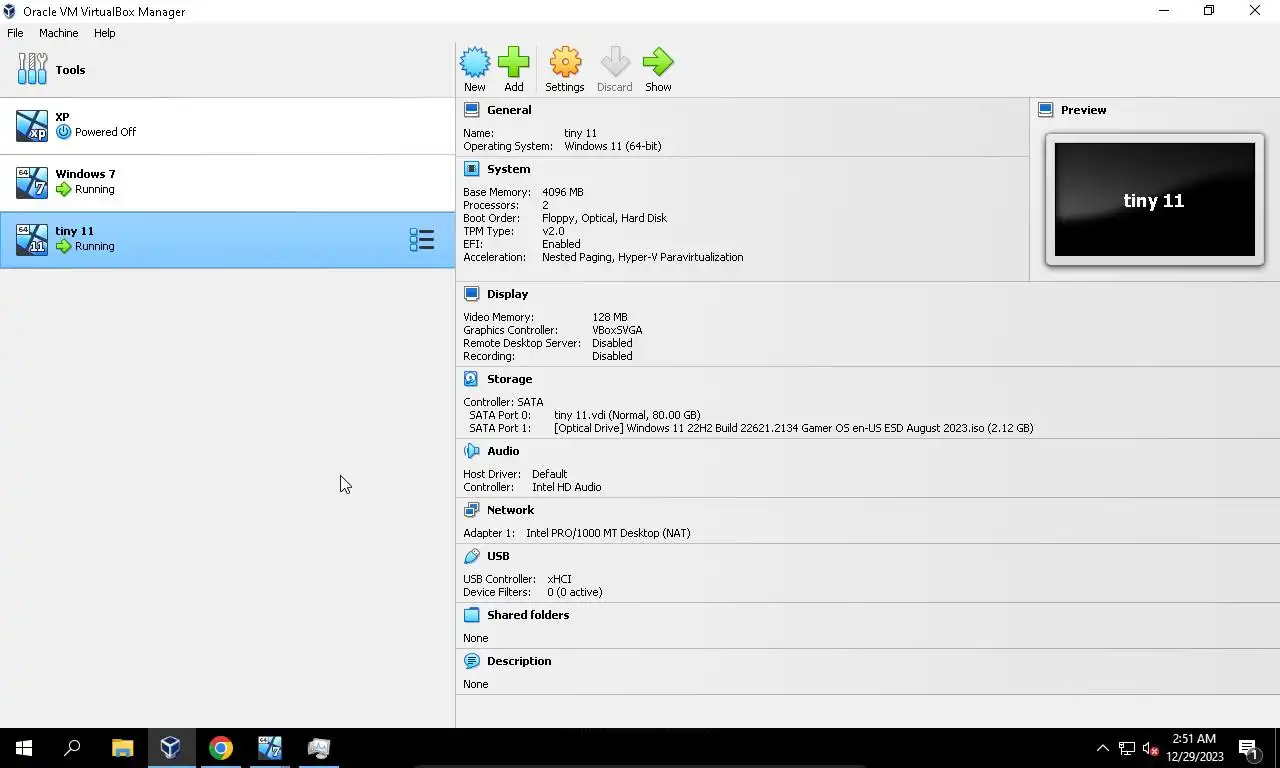Click the Storage section disk icon
1280x768 pixels.
471,379
